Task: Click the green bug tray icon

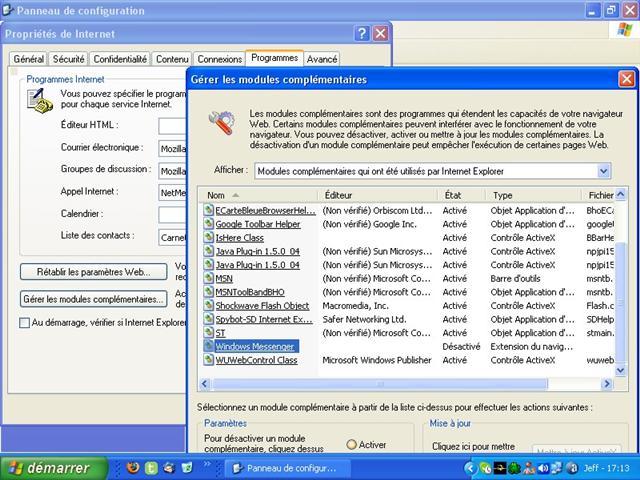Action: click(514, 468)
